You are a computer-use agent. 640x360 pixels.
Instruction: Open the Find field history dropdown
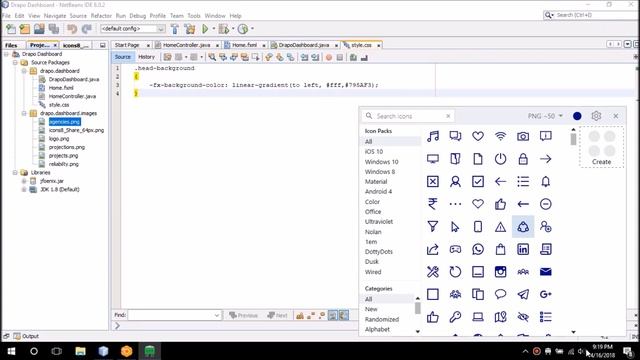pyautogui.click(x=217, y=315)
